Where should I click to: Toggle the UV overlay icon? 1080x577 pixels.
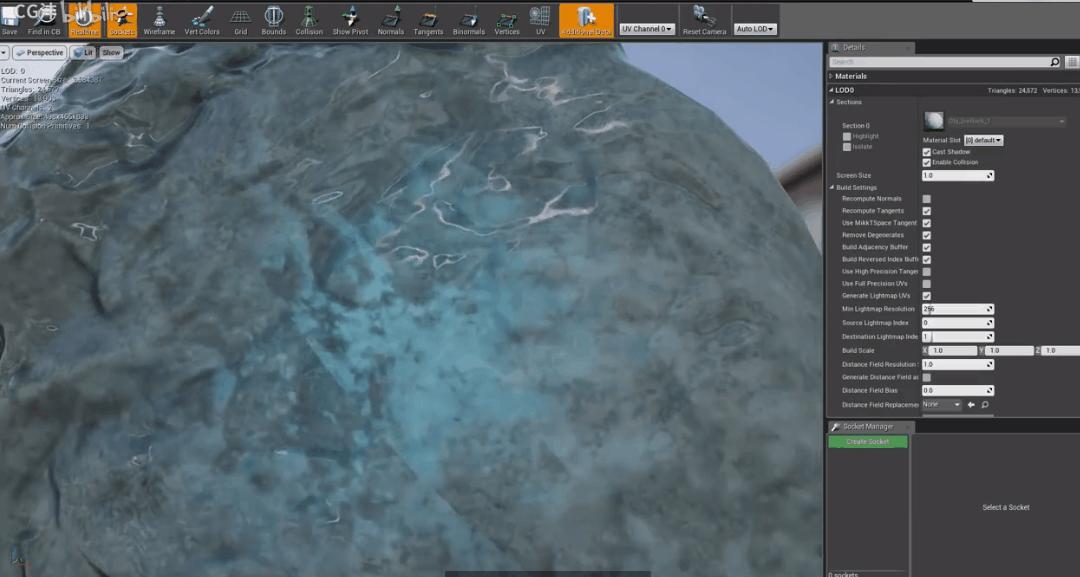tap(540, 20)
